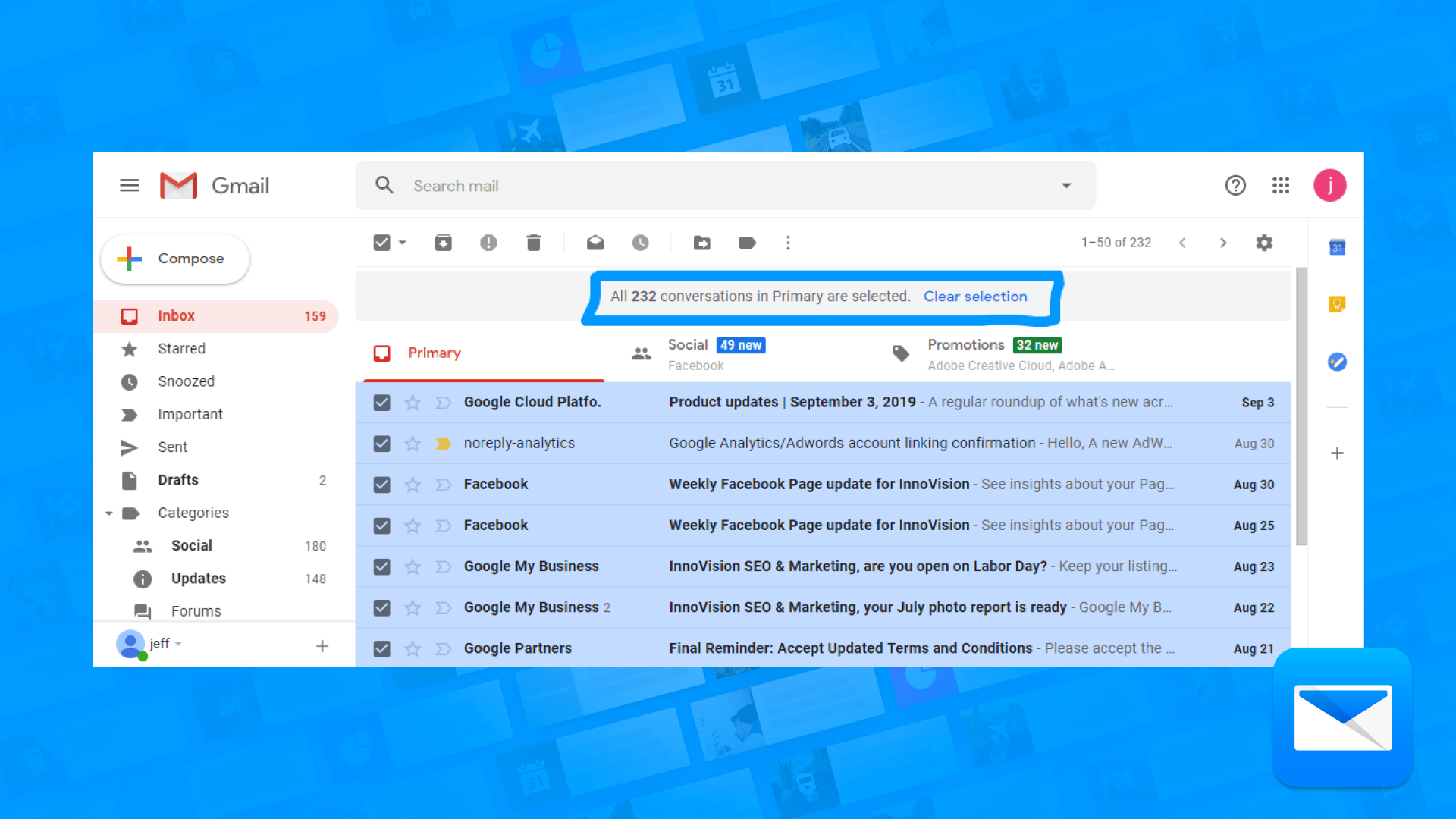
Task: Click the Mark as read envelope icon
Action: point(595,243)
